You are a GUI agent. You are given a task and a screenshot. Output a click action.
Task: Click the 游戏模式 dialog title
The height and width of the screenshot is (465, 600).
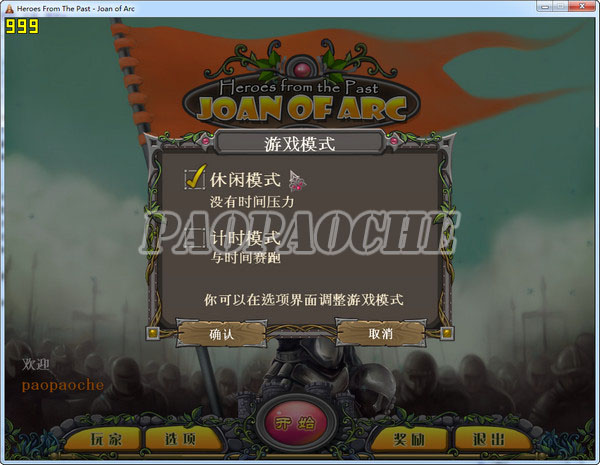point(300,144)
